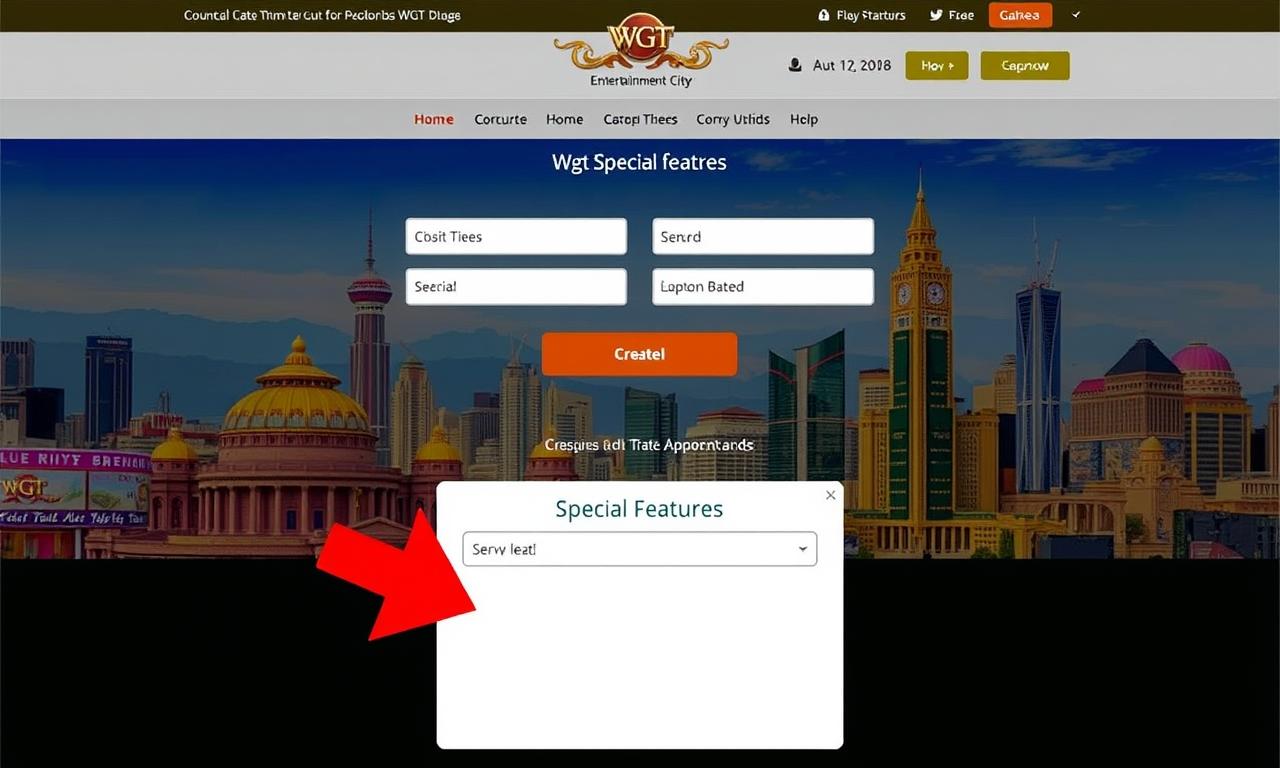The height and width of the screenshot is (768, 1280).
Task: Open the Help menu item
Action: pos(804,119)
